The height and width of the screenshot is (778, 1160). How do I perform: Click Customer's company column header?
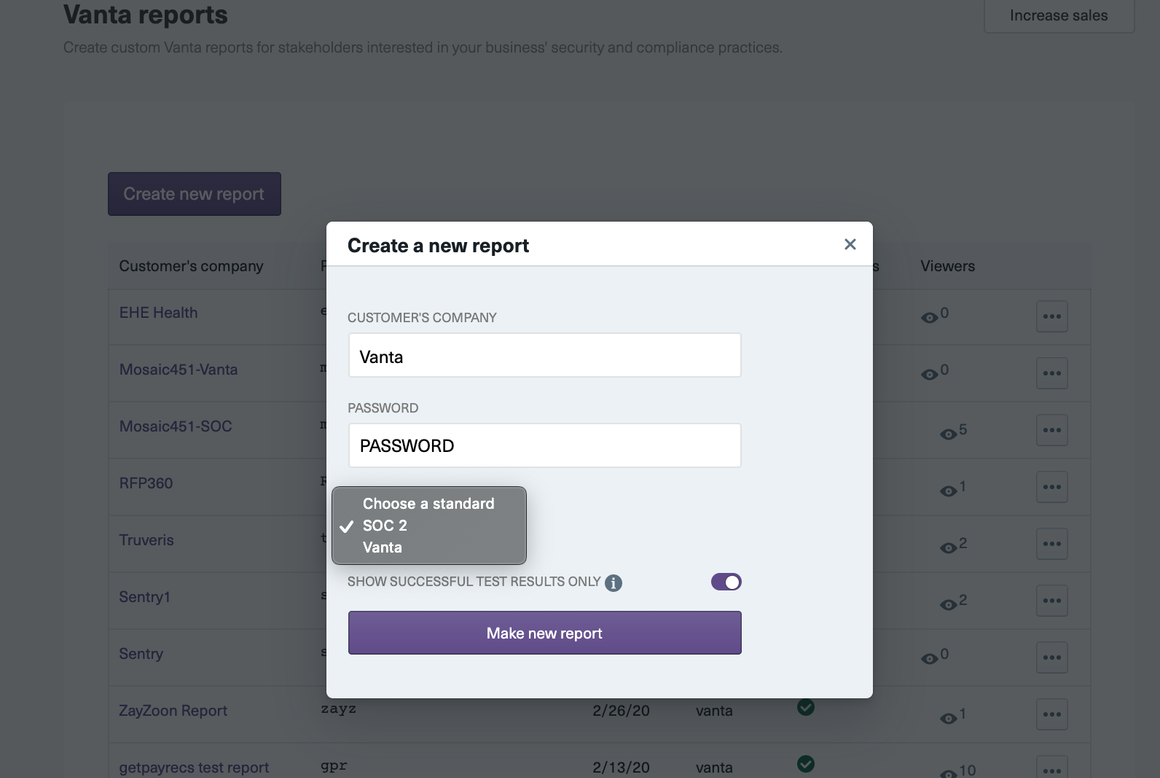pos(191,266)
